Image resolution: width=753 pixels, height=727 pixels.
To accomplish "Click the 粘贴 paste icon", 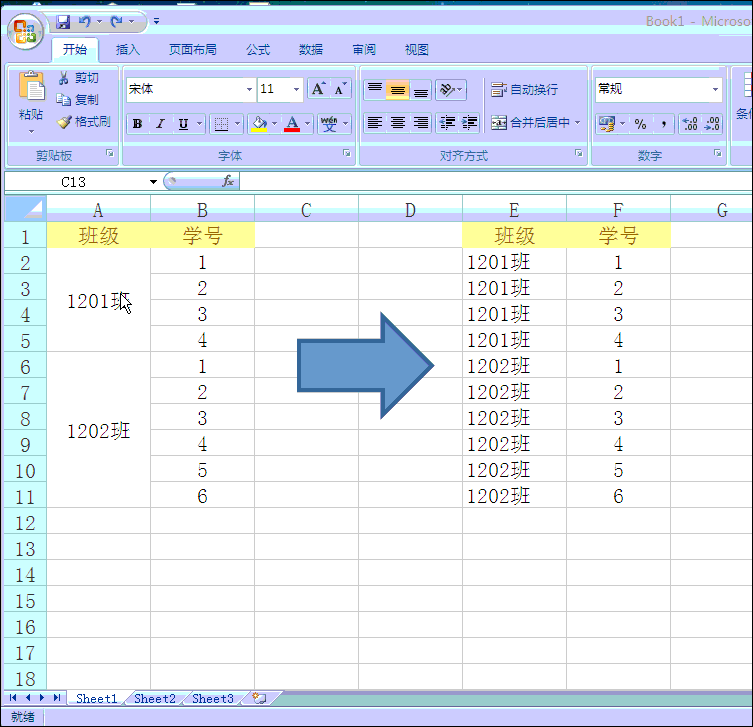I will (x=31, y=86).
